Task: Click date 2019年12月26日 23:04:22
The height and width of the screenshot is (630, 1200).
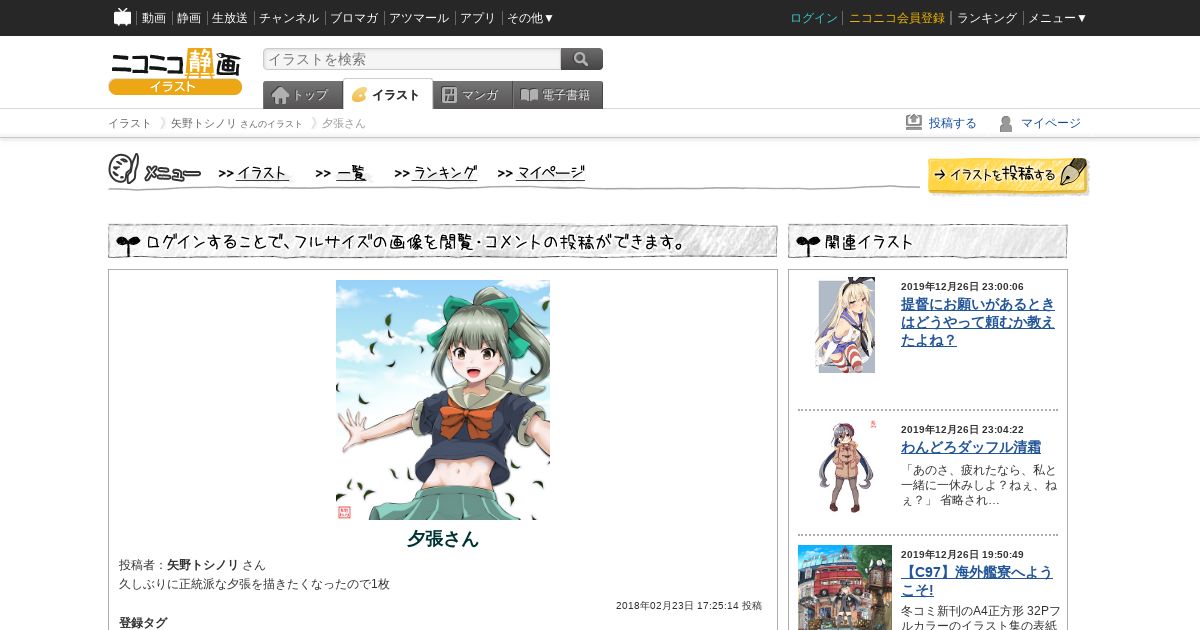Action: pyautogui.click(x=962, y=430)
